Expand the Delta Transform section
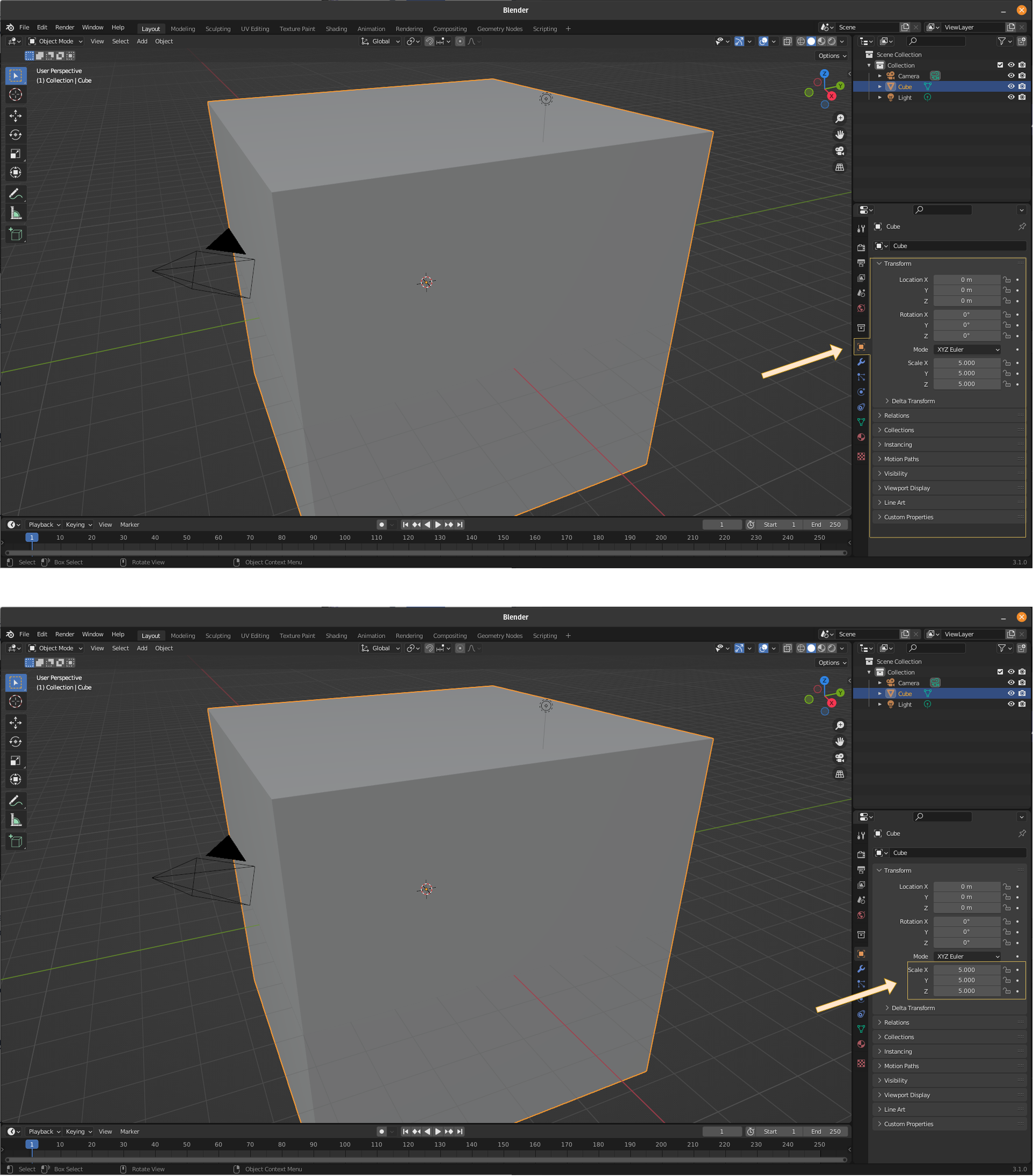Viewport: 1033px width, 1176px height. pyautogui.click(x=911, y=400)
